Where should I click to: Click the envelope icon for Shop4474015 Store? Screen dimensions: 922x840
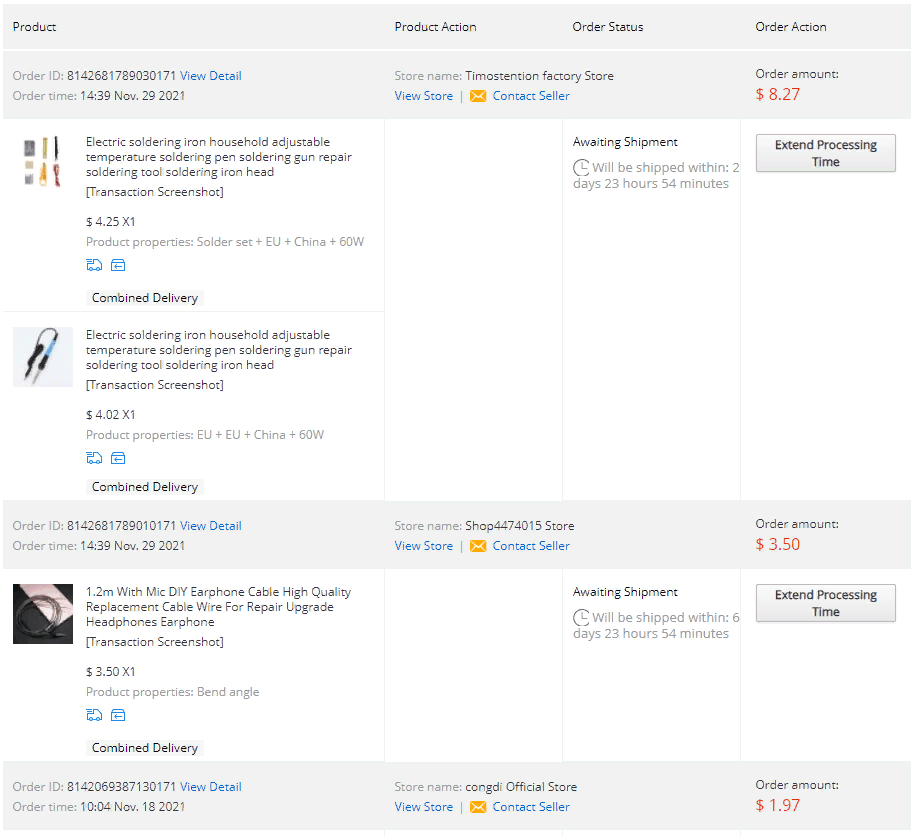click(x=478, y=546)
